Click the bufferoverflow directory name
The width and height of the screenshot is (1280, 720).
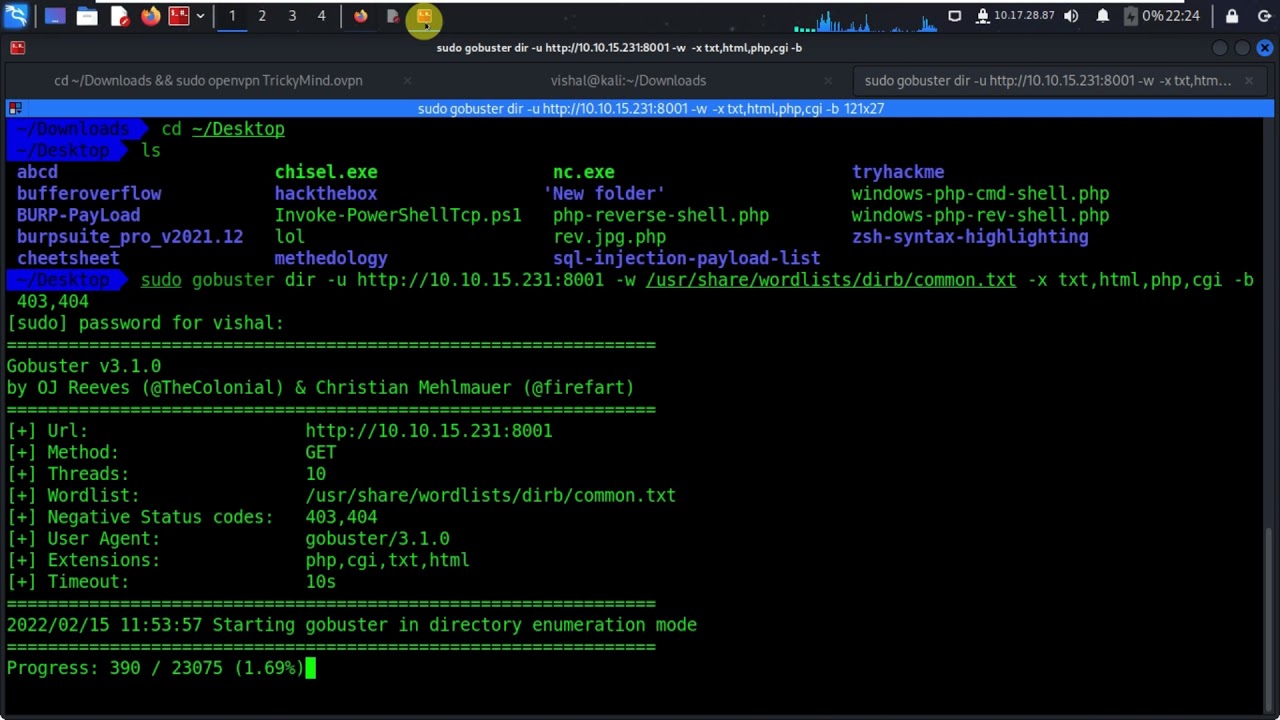[x=89, y=194]
